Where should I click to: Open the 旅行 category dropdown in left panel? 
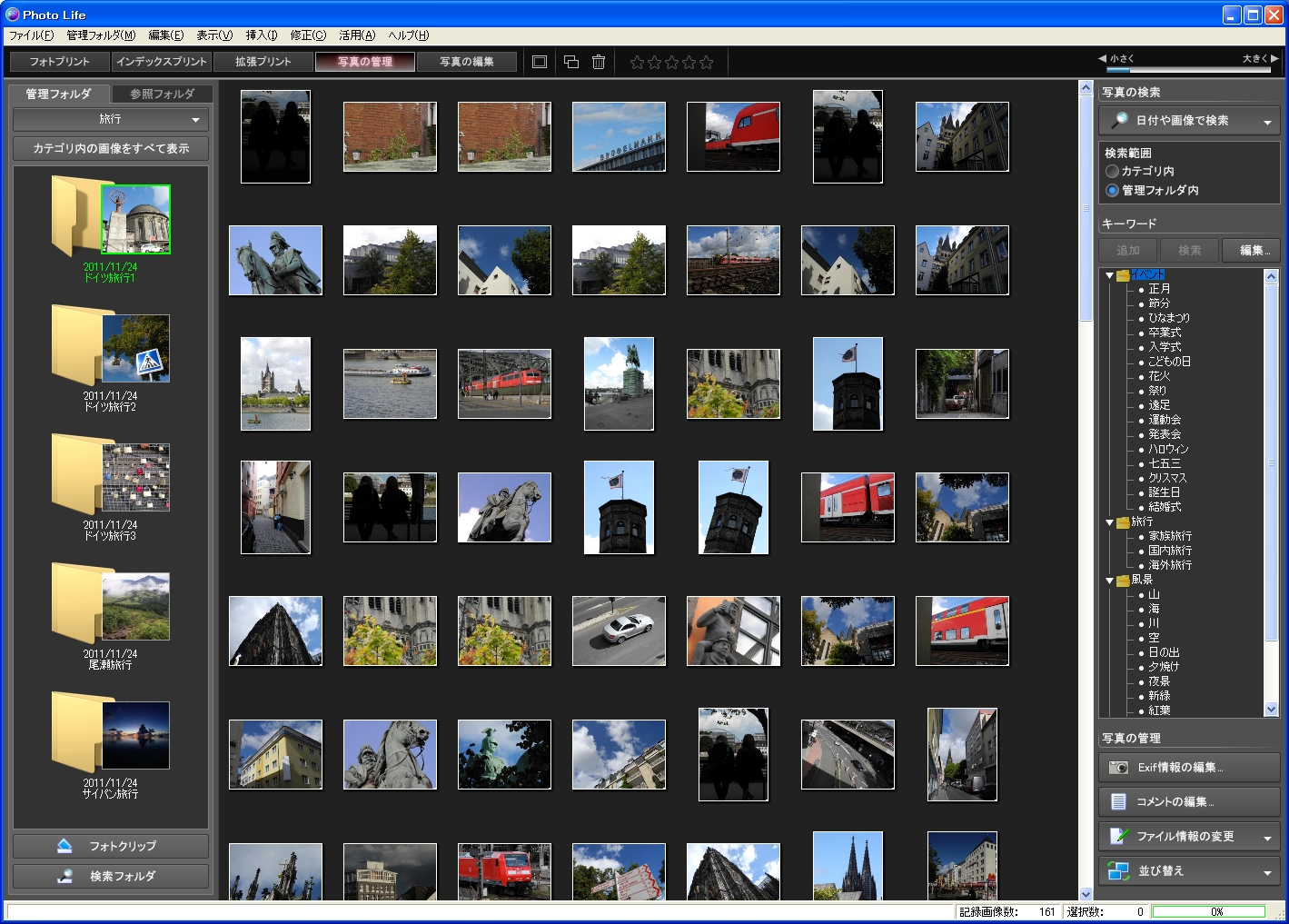coord(111,119)
